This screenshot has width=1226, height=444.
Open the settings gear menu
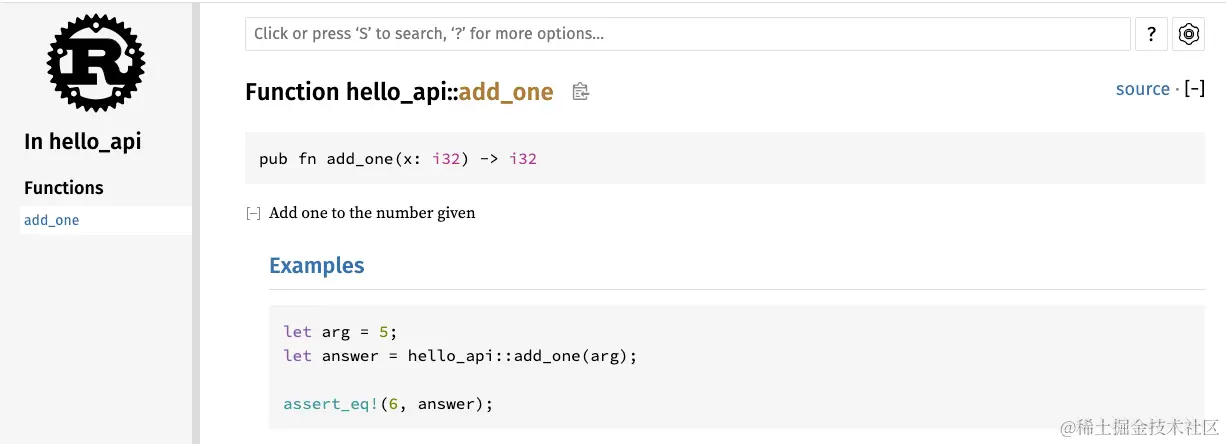(1188, 34)
